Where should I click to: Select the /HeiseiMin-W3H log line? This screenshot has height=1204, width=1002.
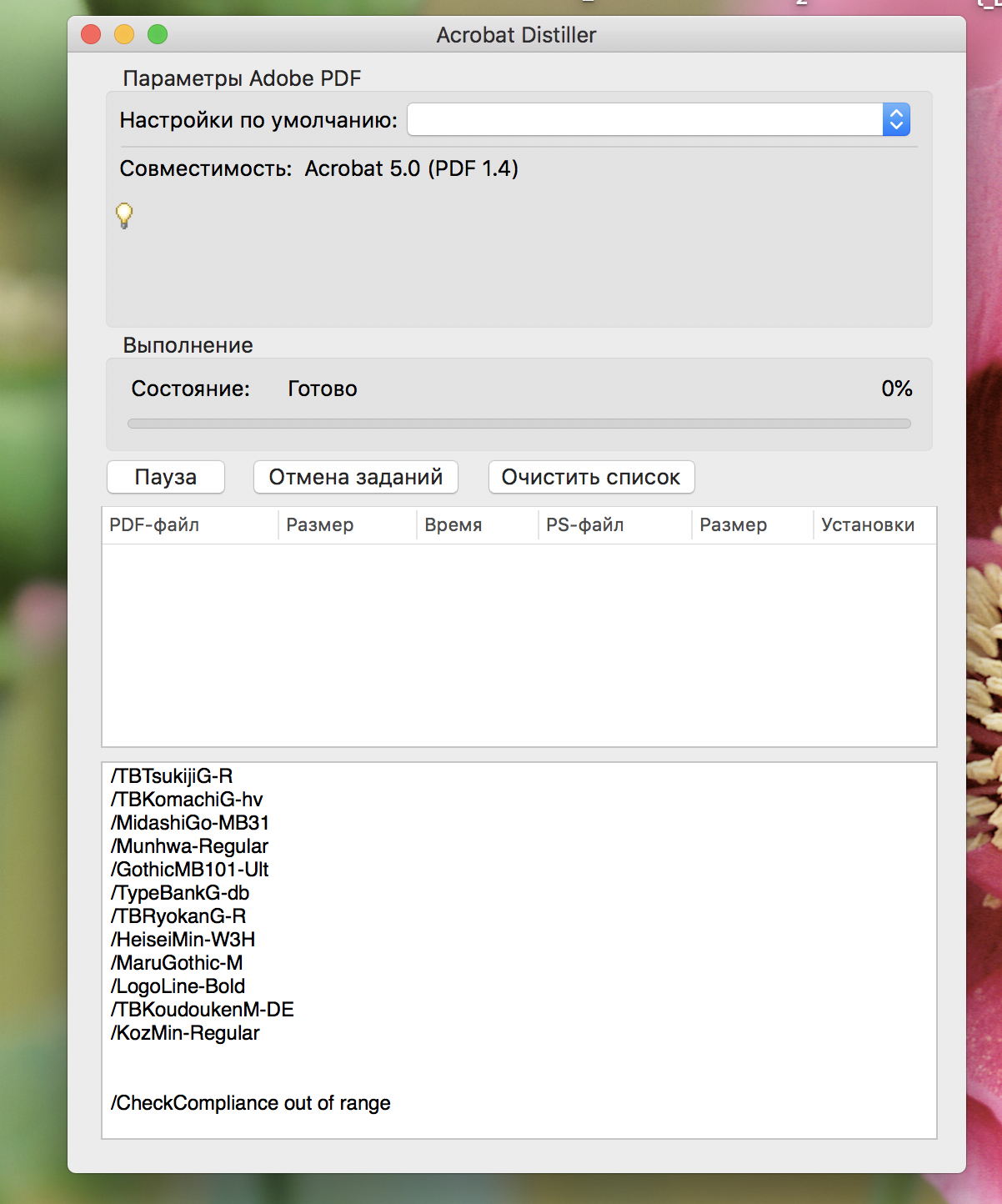[x=183, y=940]
